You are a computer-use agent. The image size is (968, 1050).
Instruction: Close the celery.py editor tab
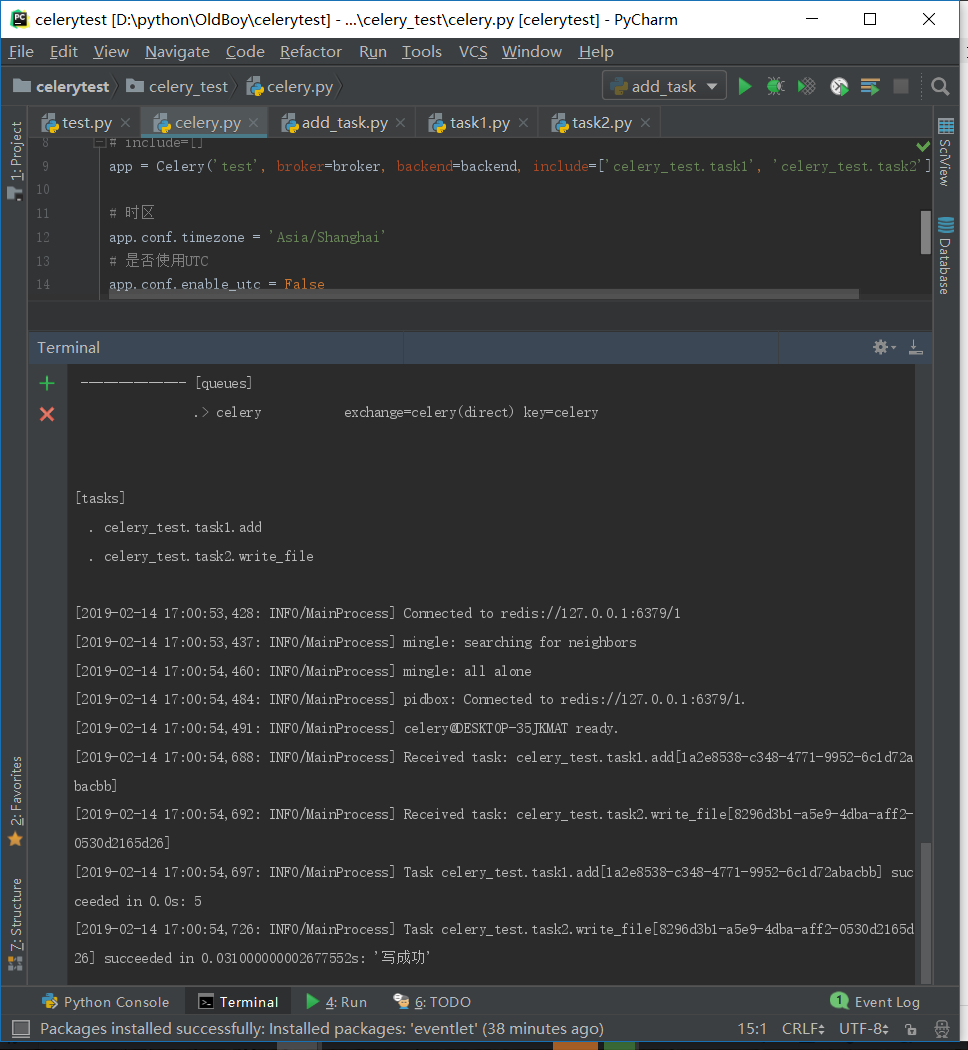pyautogui.click(x=253, y=123)
